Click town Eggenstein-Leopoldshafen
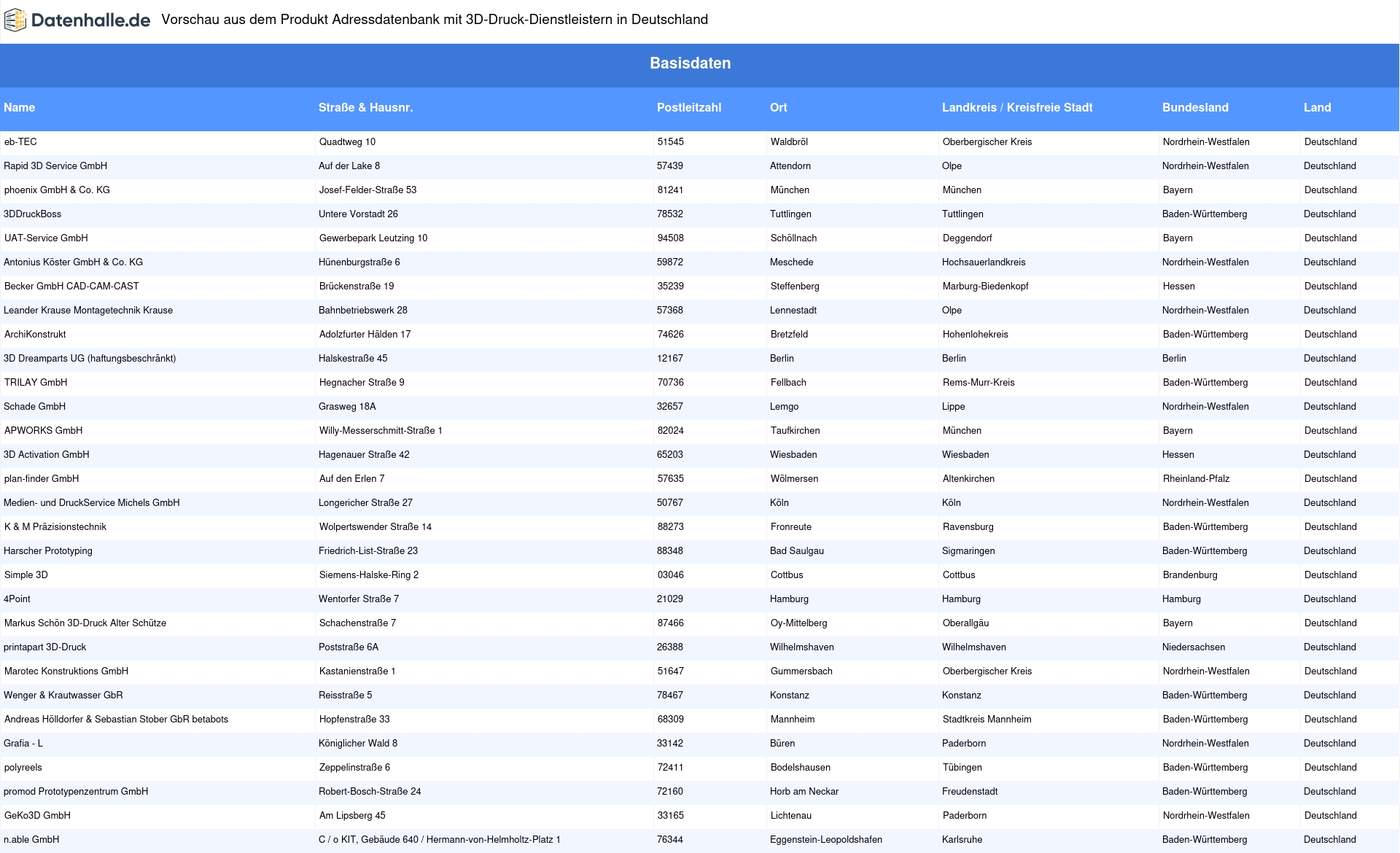The width and height of the screenshot is (1400, 853). 826,840
